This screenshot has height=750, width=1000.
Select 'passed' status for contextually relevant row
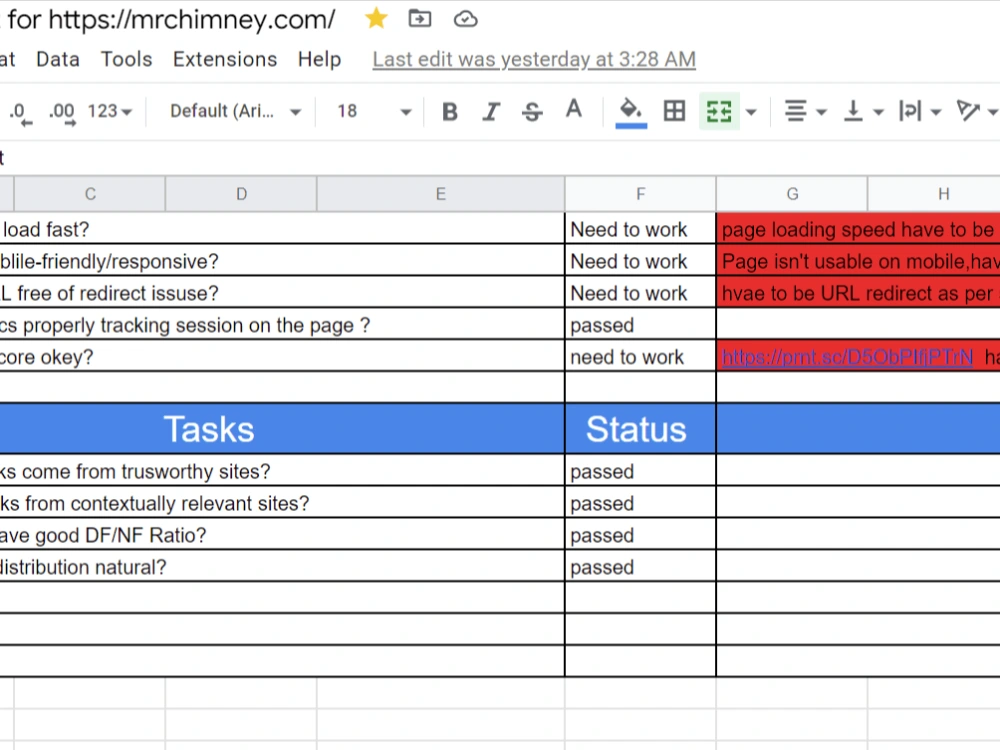coord(640,503)
